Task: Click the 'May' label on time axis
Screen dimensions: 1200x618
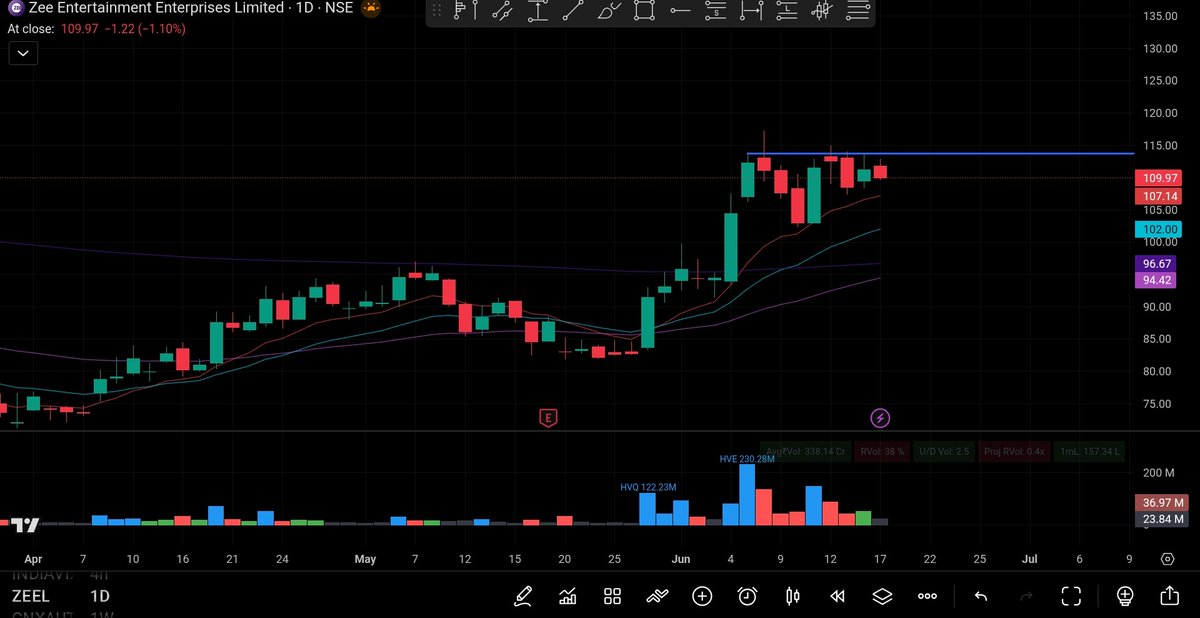Action: click(365, 559)
